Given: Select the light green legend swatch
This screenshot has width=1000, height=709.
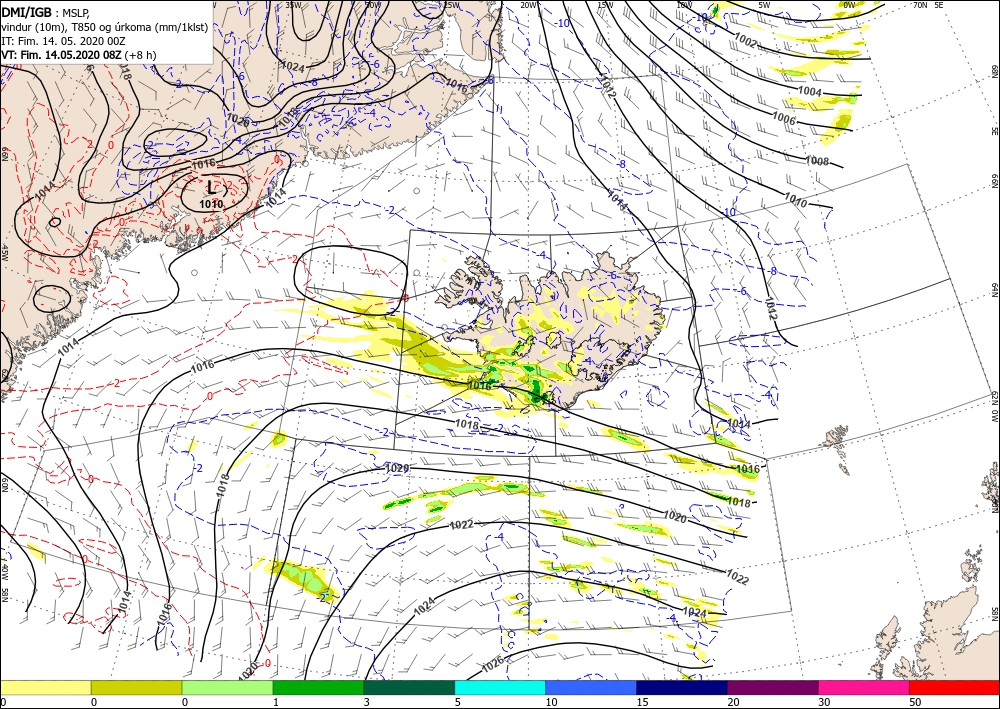Looking at the screenshot, I should click(227, 687).
